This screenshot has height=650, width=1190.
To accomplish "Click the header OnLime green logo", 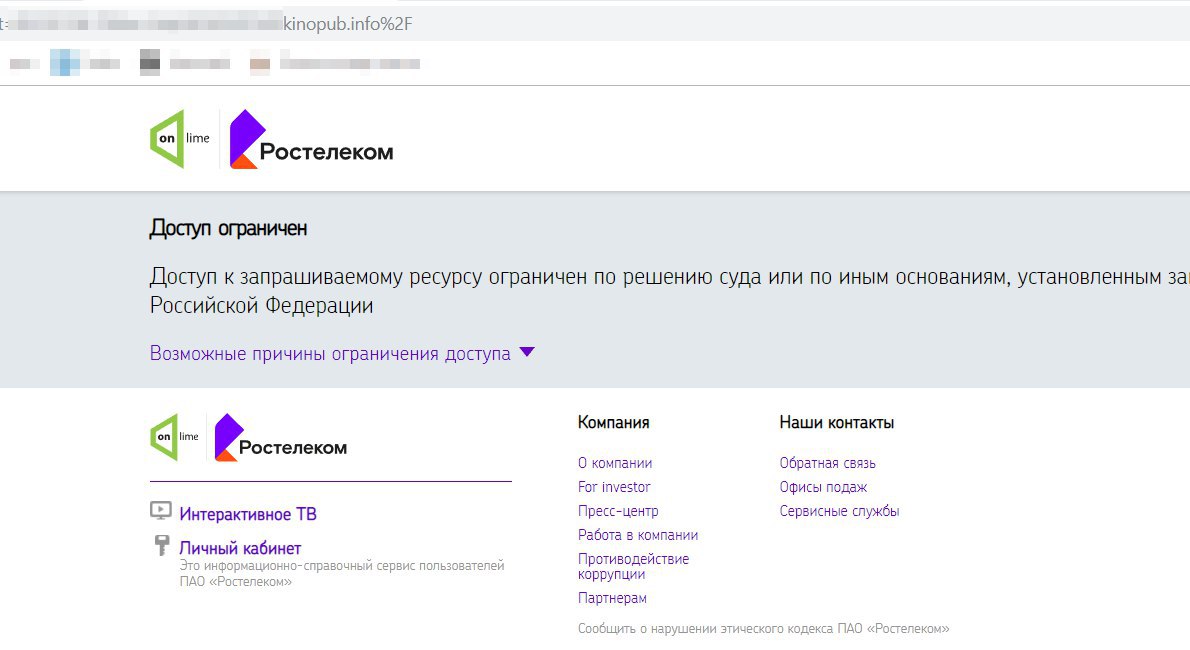I will [180, 139].
